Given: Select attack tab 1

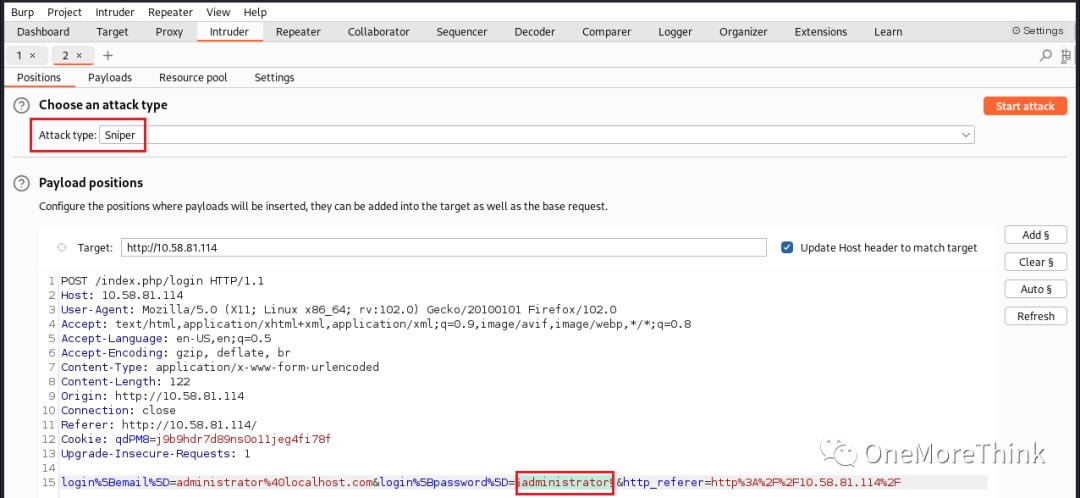Looking at the screenshot, I should [19, 56].
